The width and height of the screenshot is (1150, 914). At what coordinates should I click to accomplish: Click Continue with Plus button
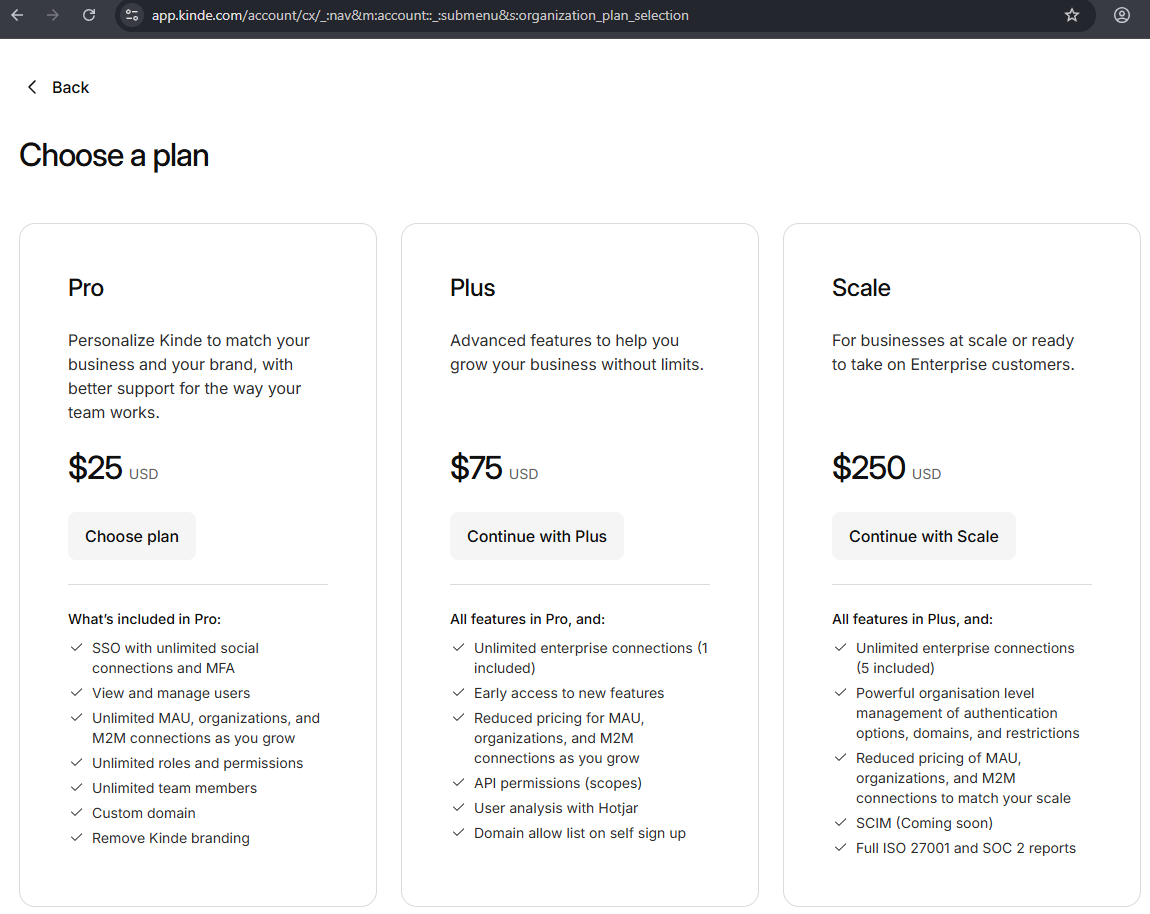pyautogui.click(x=536, y=536)
